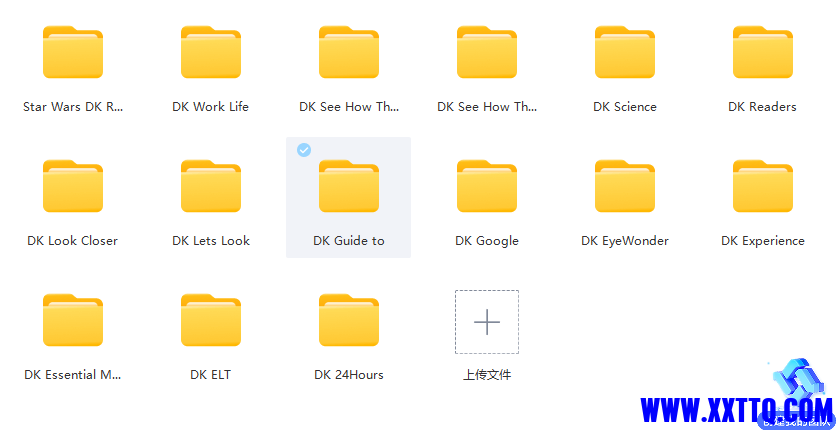
Task: Open the DK EyeWonder folder icon
Action: pyautogui.click(x=625, y=186)
